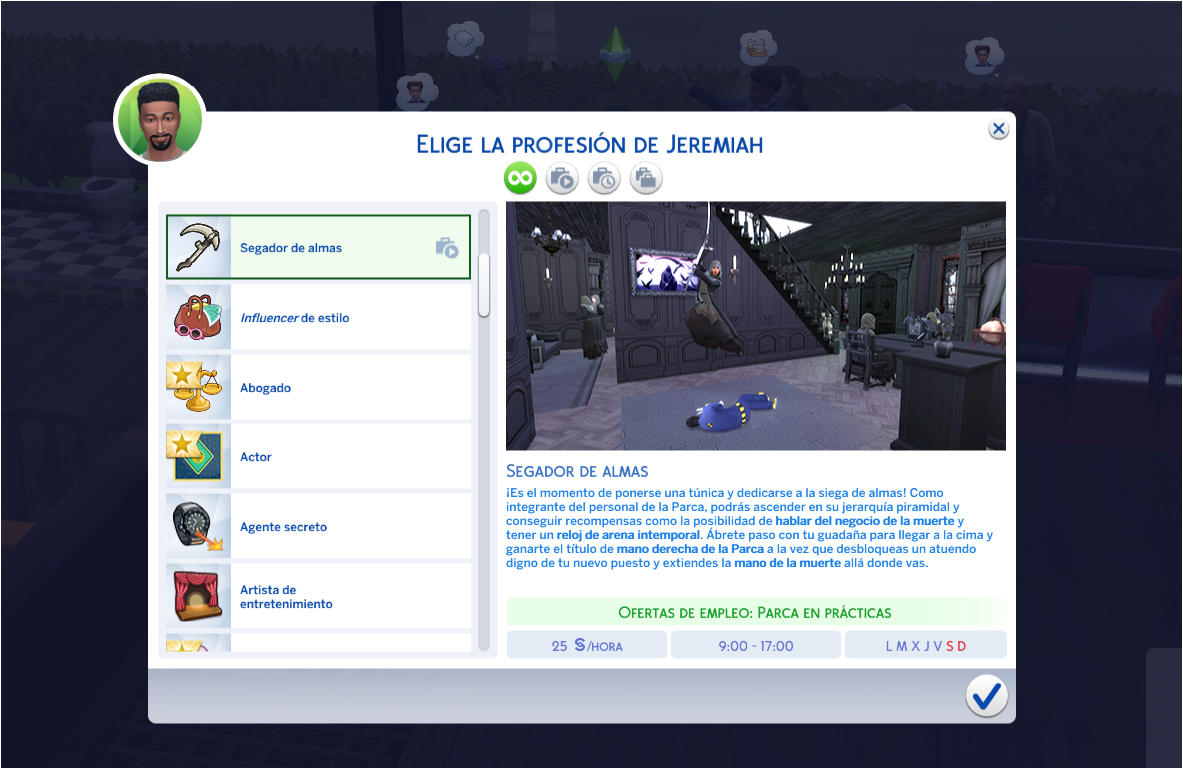The width and height of the screenshot is (1183, 769).
Task: Click the thought bubble with food bowl
Action: pos(757,48)
